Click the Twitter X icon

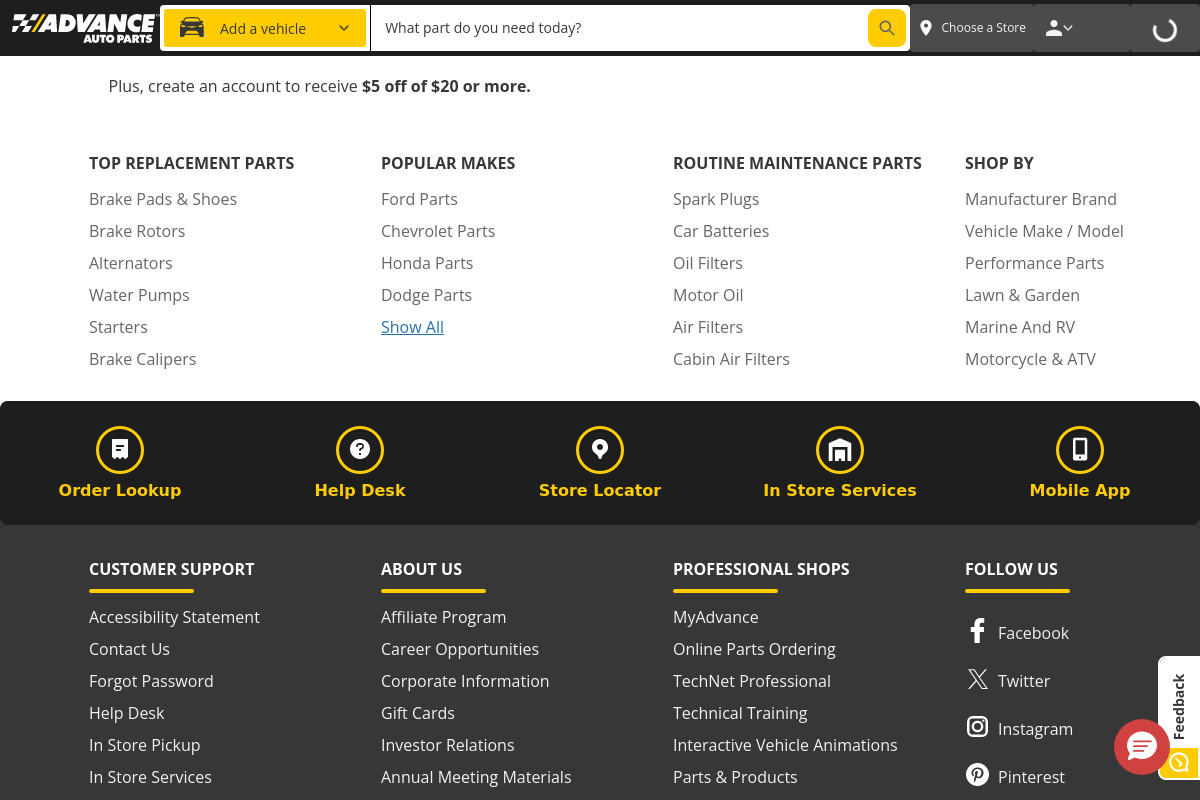click(977, 680)
